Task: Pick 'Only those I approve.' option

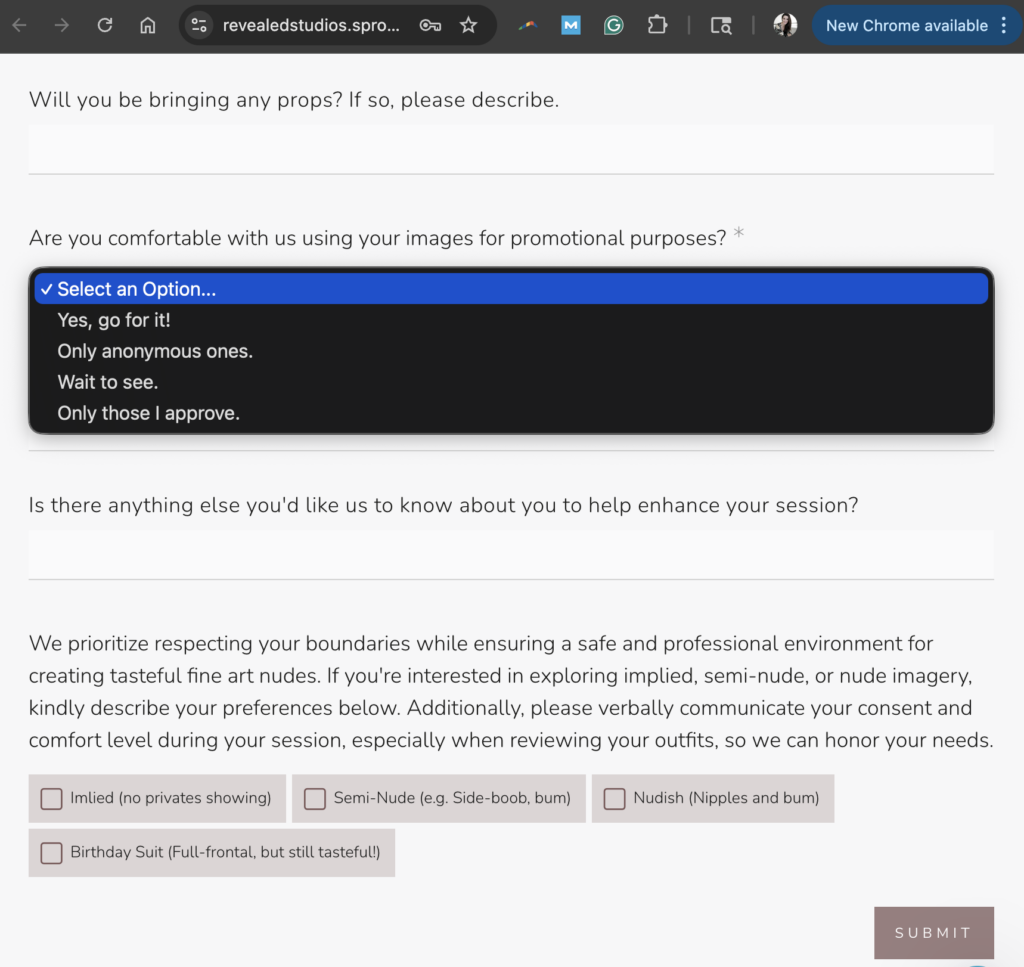Action: click(148, 412)
